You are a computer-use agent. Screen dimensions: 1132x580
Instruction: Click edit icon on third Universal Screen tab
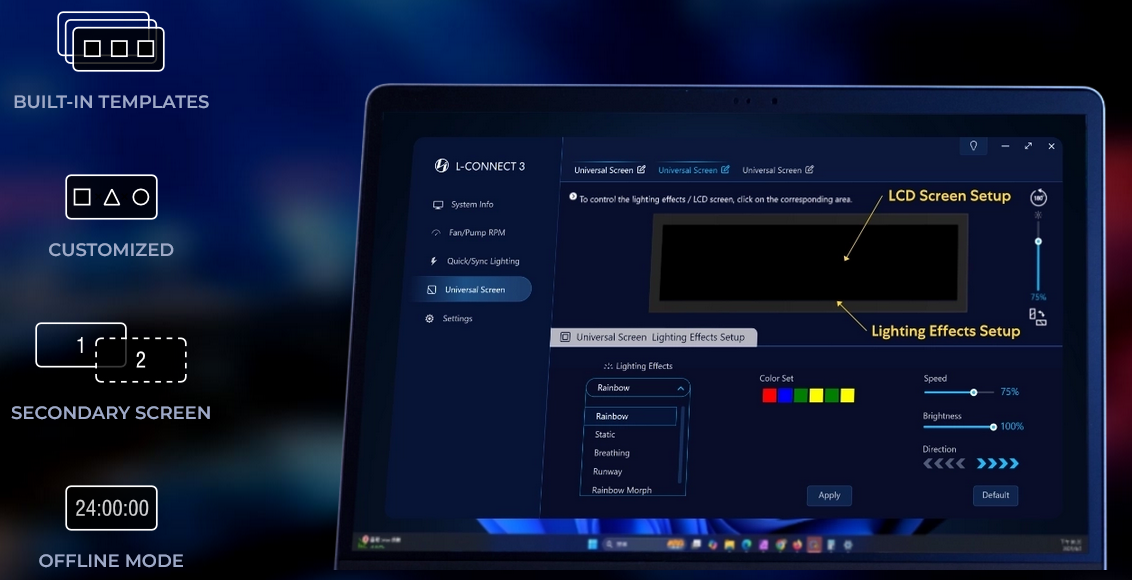809,170
